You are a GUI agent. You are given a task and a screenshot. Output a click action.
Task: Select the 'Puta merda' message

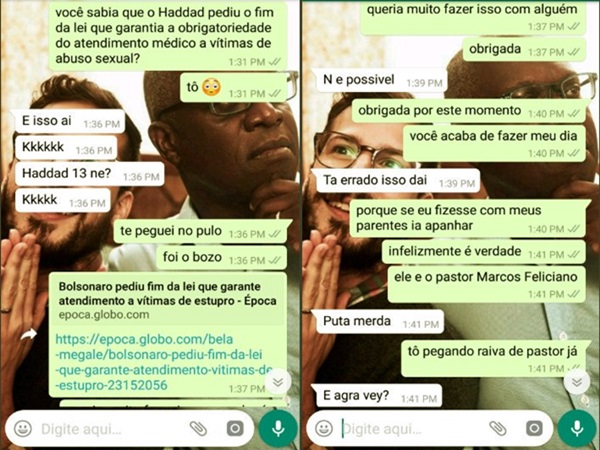click(x=380, y=321)
